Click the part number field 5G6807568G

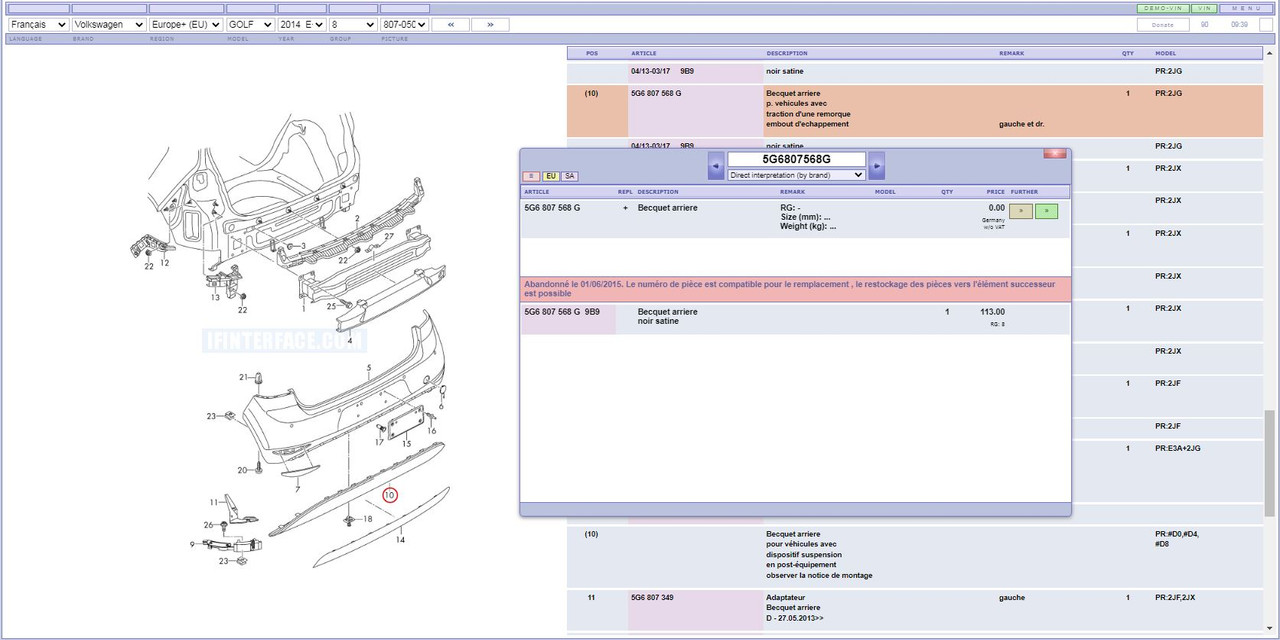pyautogui.click(x=796, y=159)
